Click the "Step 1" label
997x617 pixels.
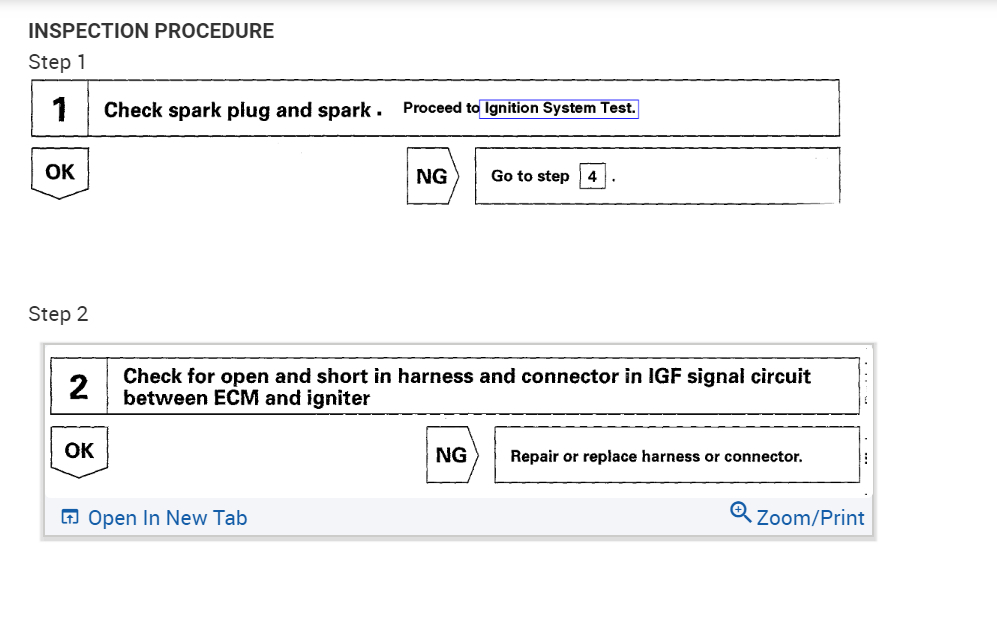tap(57, 62)
